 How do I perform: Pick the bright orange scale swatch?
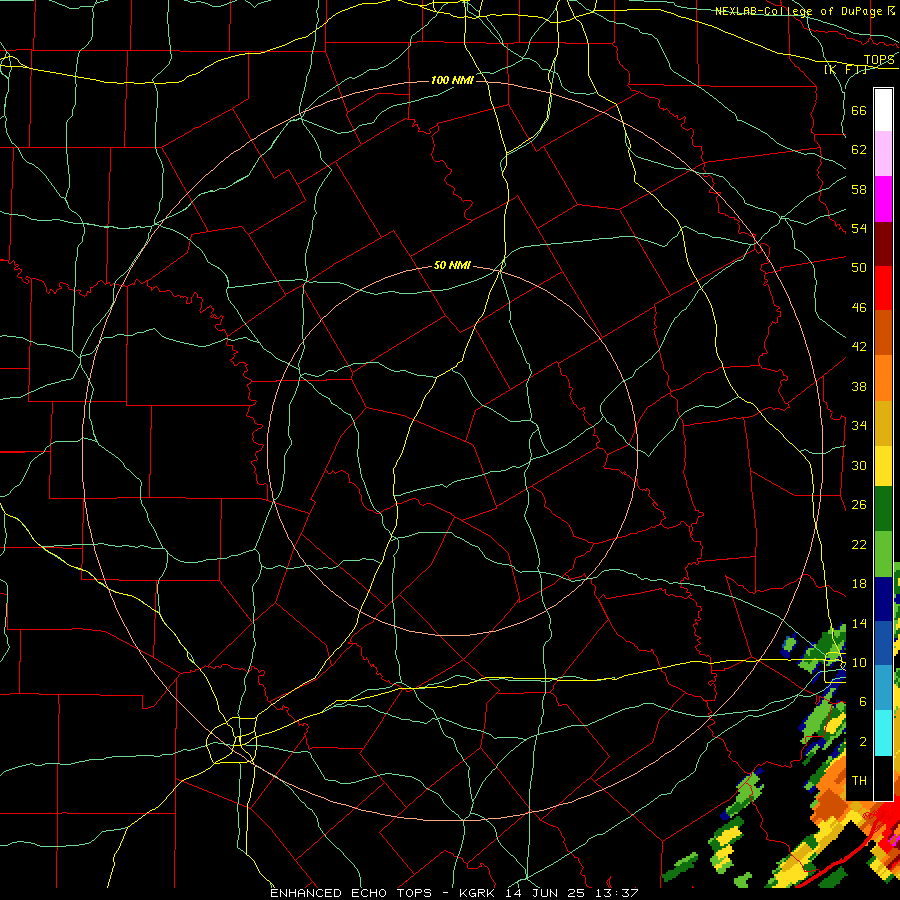coord(883,378)
